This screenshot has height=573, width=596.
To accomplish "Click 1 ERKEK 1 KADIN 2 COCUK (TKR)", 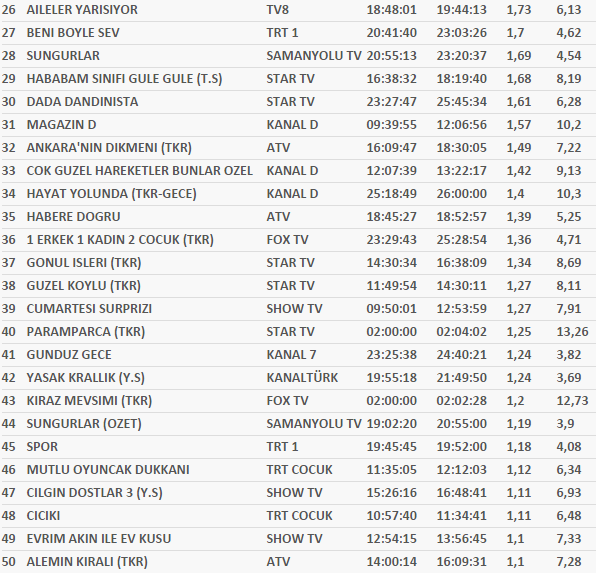I will click(x=120, y=240).
